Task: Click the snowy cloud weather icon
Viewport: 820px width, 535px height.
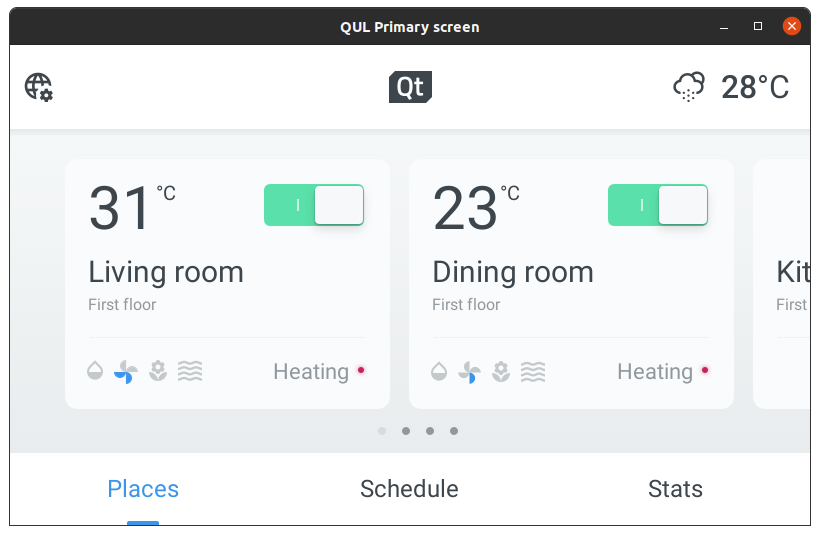Action: click(689, 87)
